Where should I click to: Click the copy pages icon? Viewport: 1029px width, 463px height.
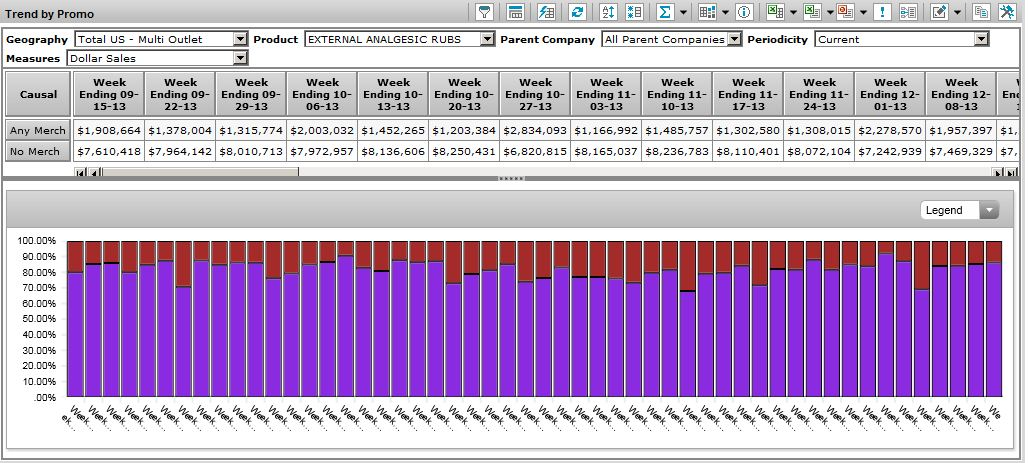tap(981, 12)
